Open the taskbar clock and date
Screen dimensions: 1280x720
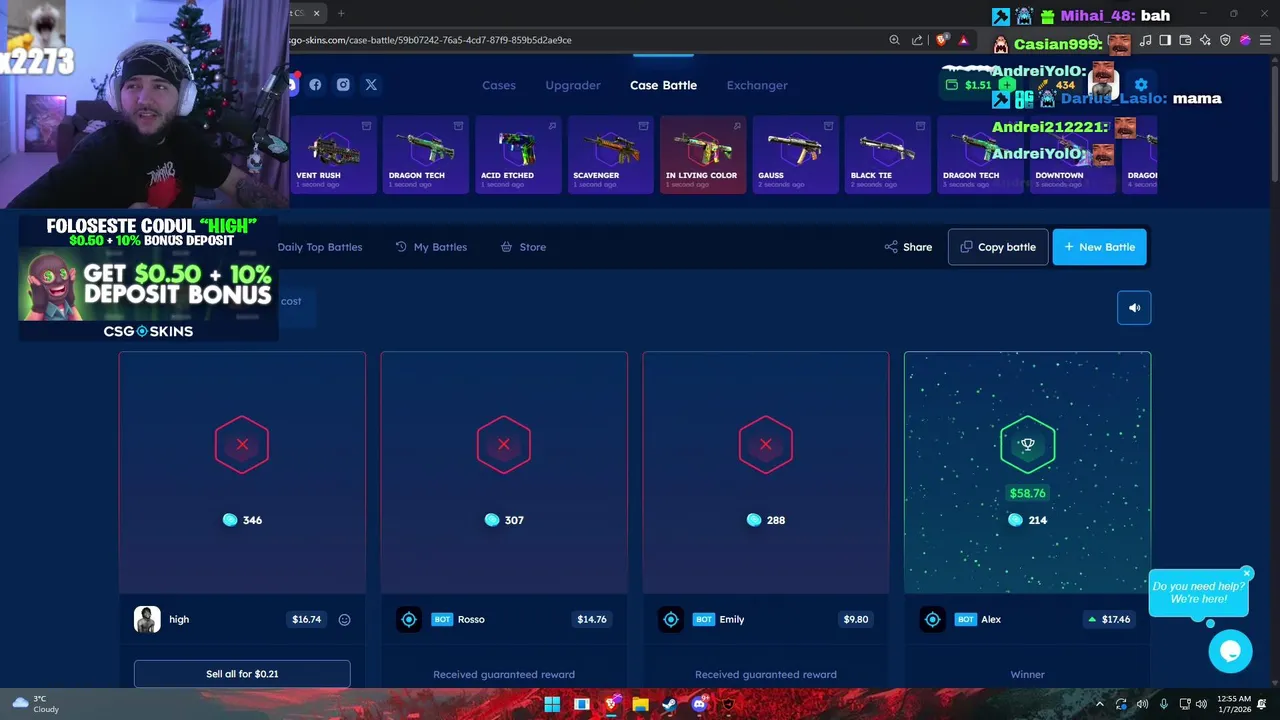[1234, 704]
